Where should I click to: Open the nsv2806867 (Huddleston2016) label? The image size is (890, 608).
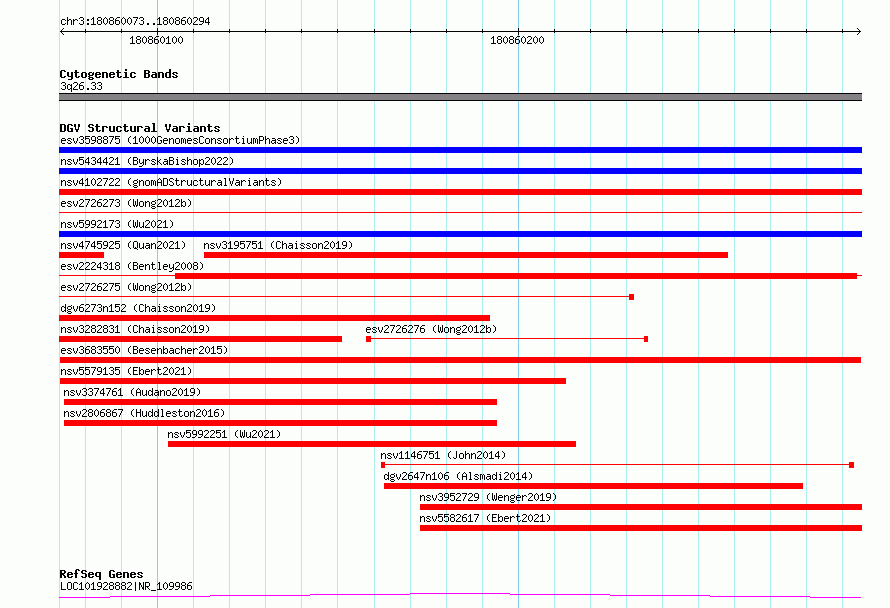144,413
